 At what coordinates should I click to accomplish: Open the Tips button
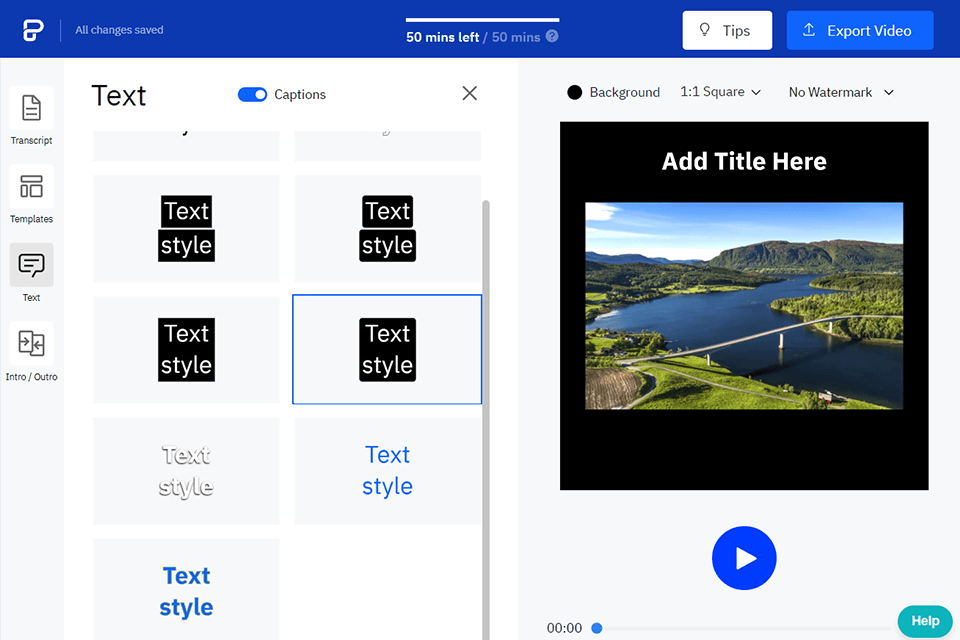[727, 30]
